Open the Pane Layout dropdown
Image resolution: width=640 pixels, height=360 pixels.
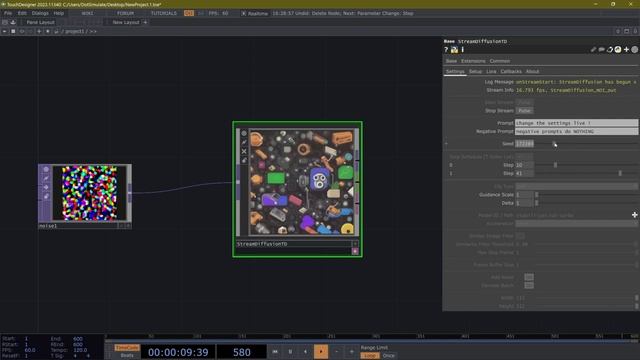coord(40,22)
